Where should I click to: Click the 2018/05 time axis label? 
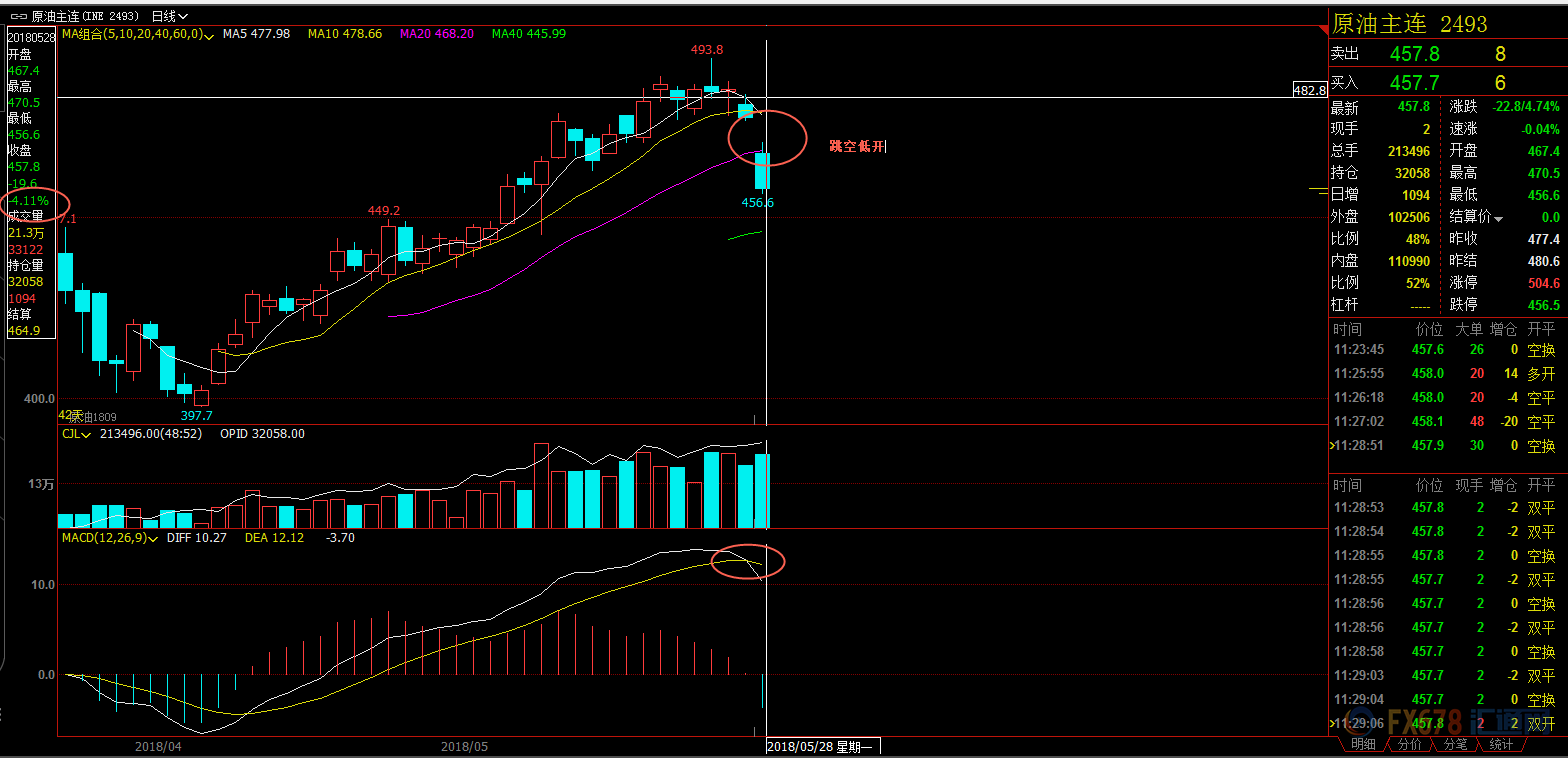click(x=464, y=746)
